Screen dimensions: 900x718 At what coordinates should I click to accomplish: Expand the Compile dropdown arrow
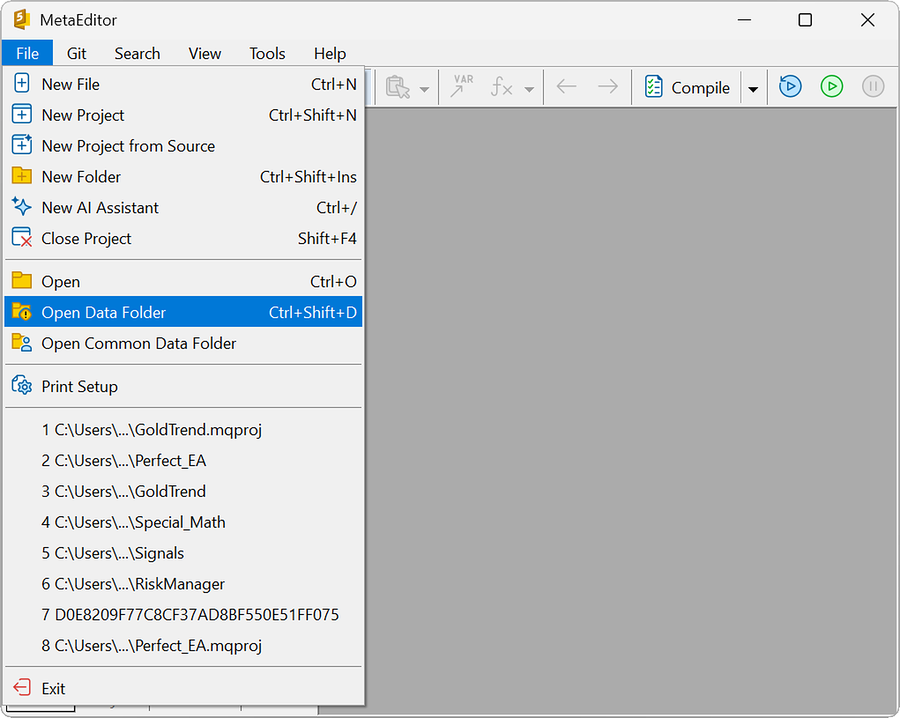point(753,89)
